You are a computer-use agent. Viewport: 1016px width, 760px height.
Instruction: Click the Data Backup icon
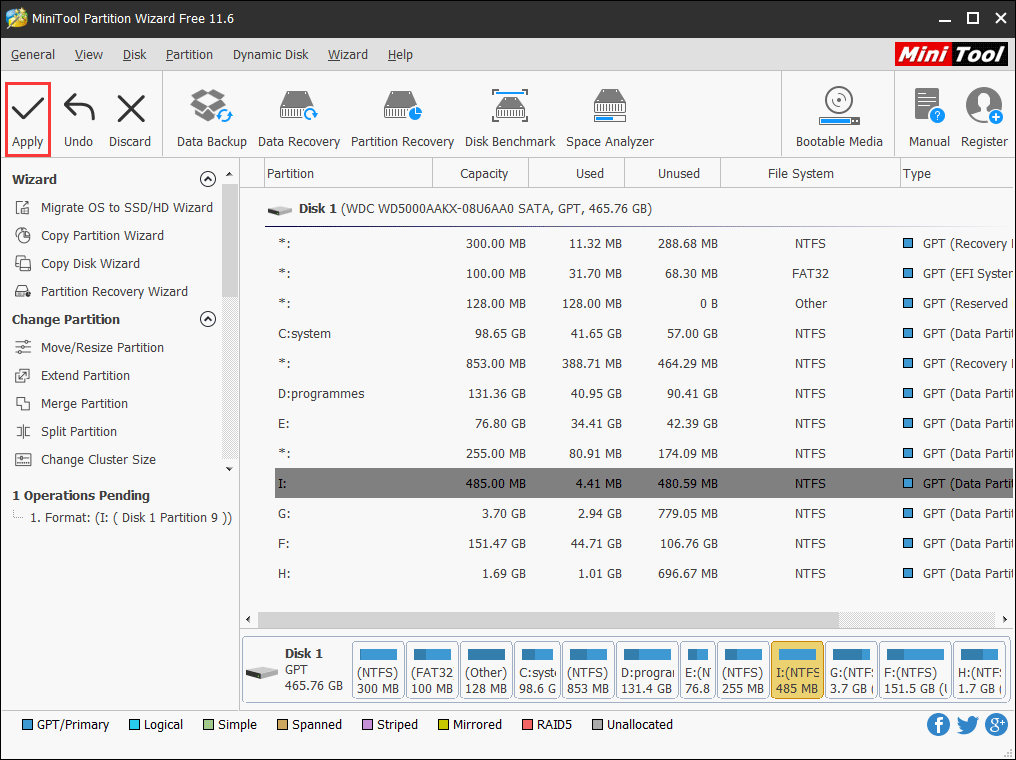(211, 115)
